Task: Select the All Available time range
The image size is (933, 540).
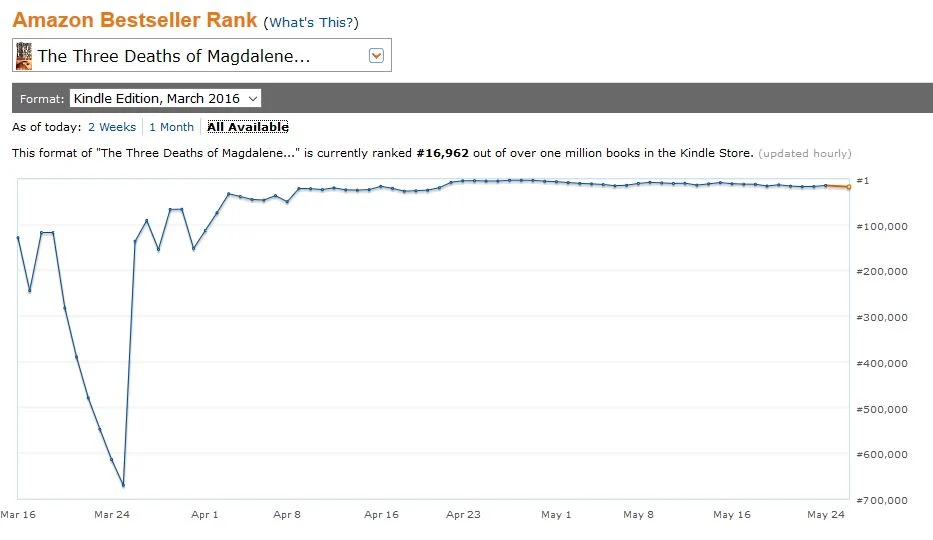Action: 248,127
